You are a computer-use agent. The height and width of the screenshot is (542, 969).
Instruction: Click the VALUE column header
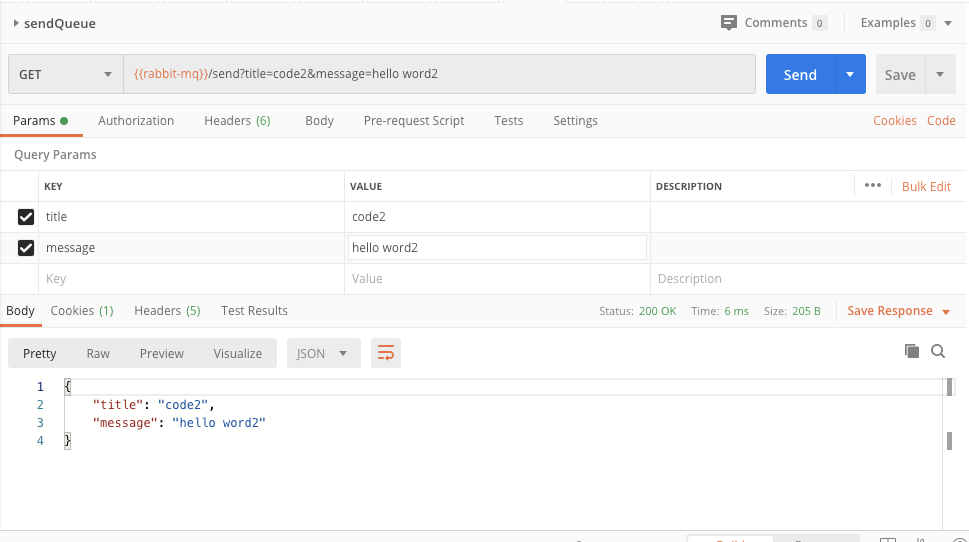(x=366, y=187)
